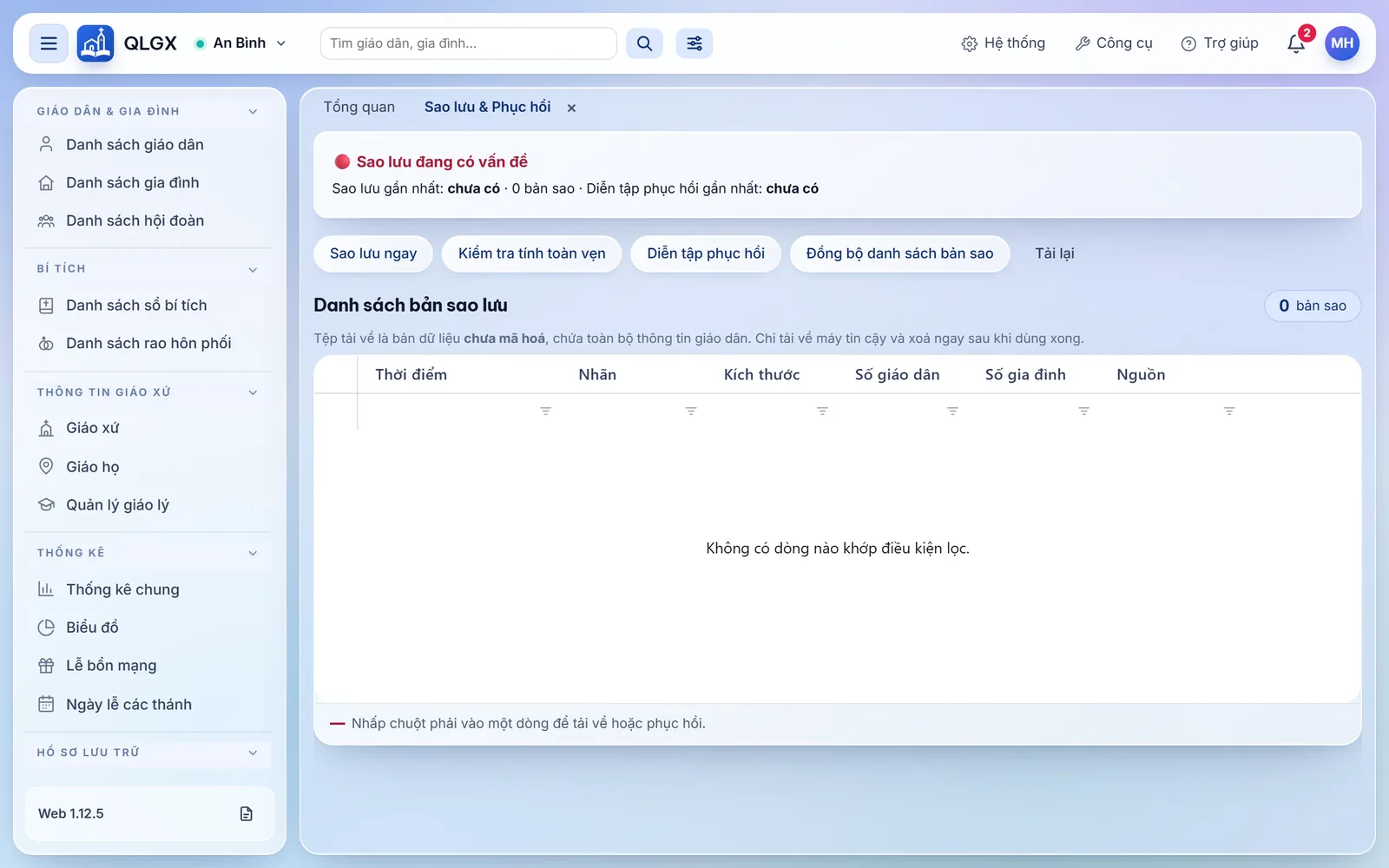Click Diễn tập phục hồi button

(706, 253)
